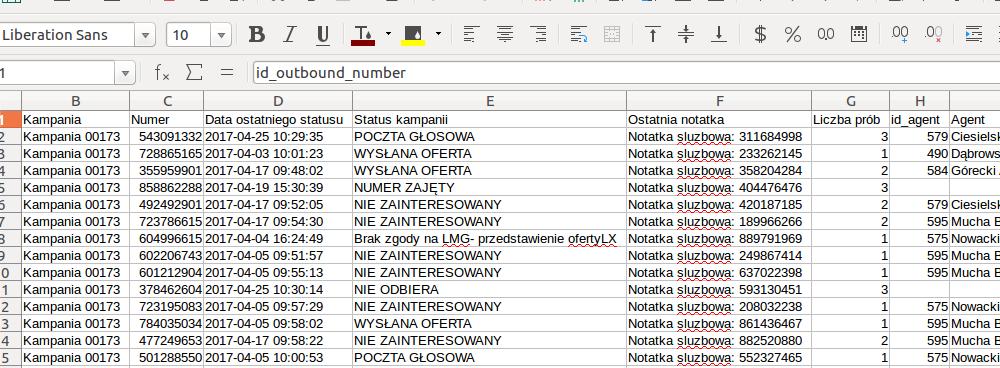Center cell content vertically

686,34
